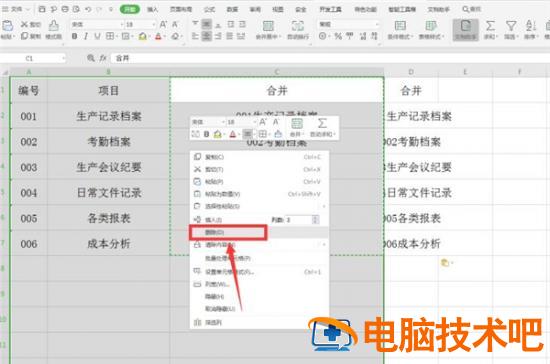Click the Save icon in quick access toolbar
The image size is (550, 364).
pos(42,9)
